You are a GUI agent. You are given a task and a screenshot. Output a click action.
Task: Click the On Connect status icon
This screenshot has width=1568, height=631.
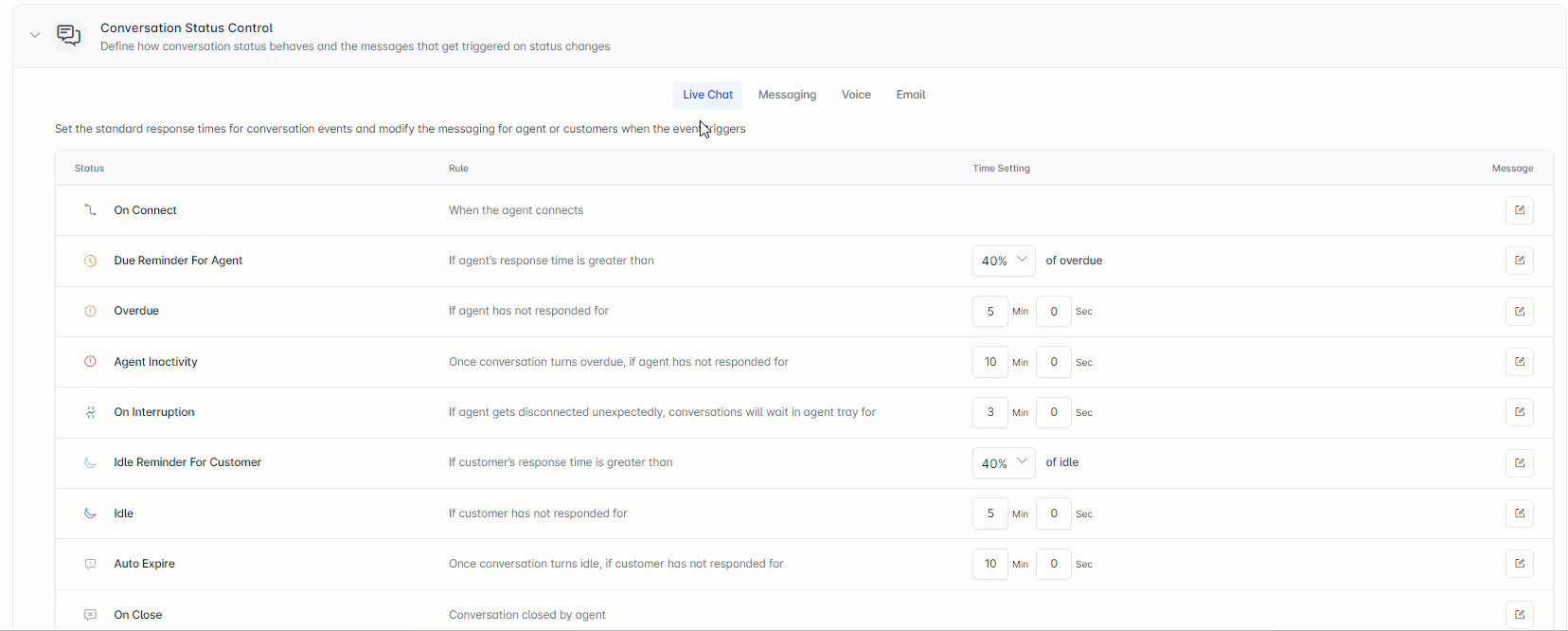[x=90, y=210]
